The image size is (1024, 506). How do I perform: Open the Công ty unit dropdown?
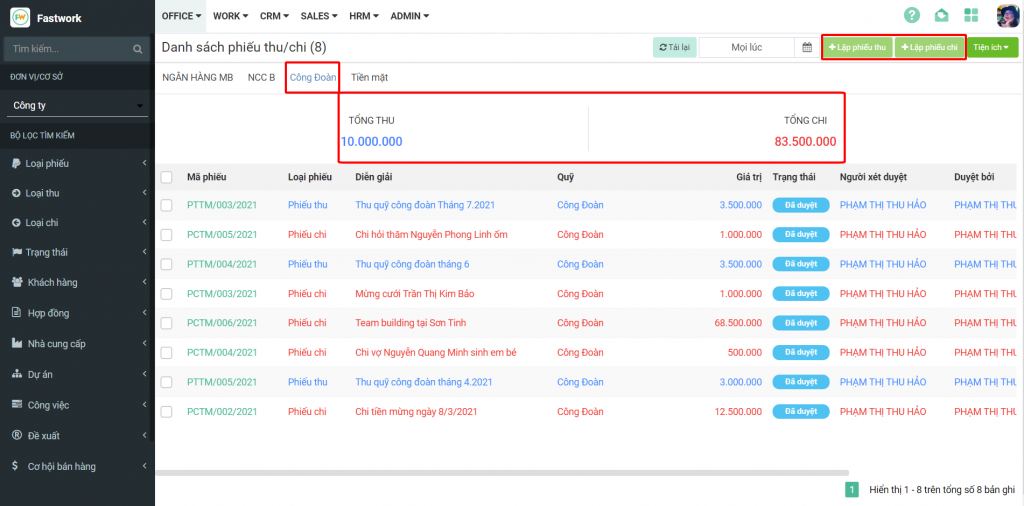77,105
